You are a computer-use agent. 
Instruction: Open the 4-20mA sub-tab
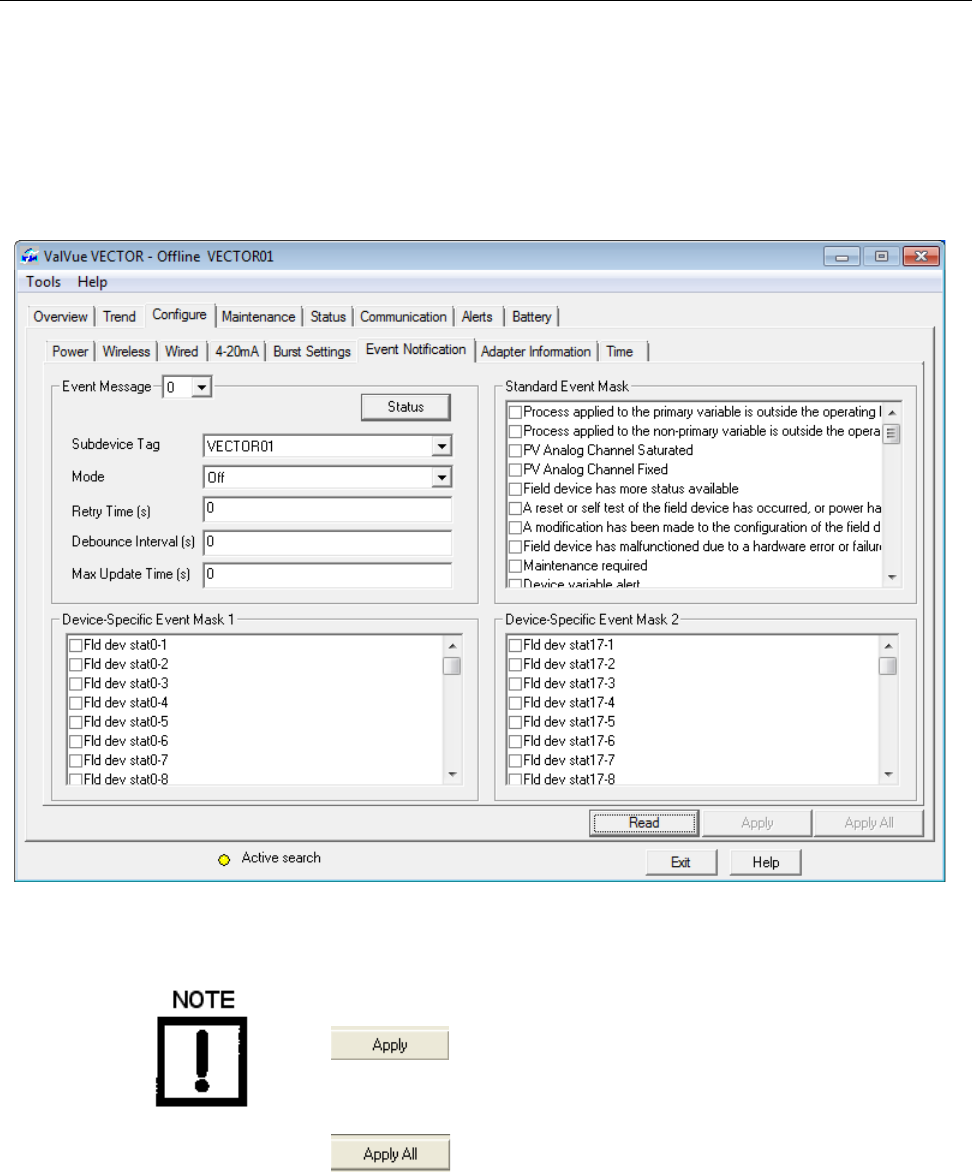pos(237,351)
